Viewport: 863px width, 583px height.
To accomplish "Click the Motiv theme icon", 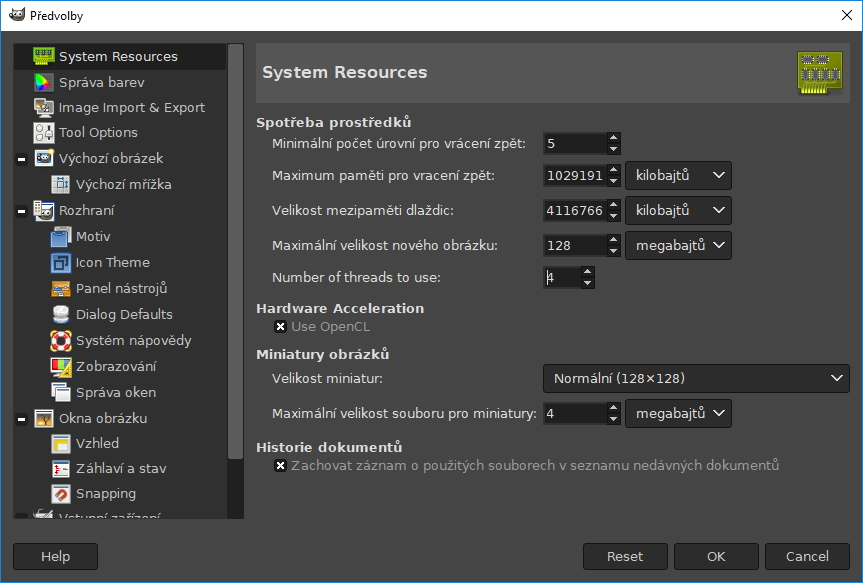I will [x=60, y=237].
